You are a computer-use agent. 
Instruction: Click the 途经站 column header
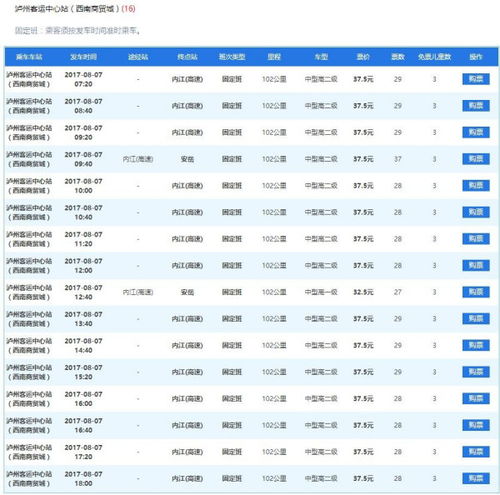(138, 57)
